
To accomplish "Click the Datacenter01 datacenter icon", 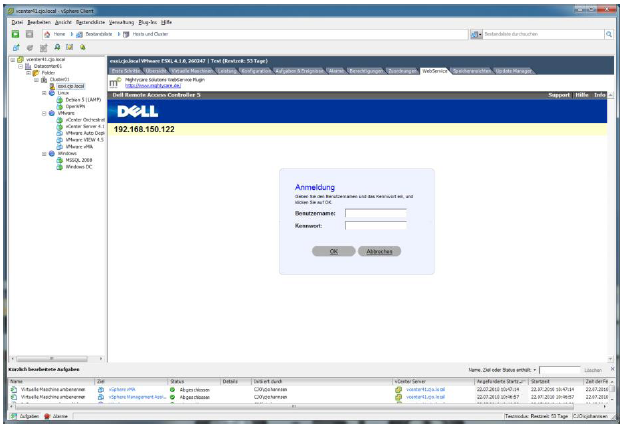I will coord(28,66).
